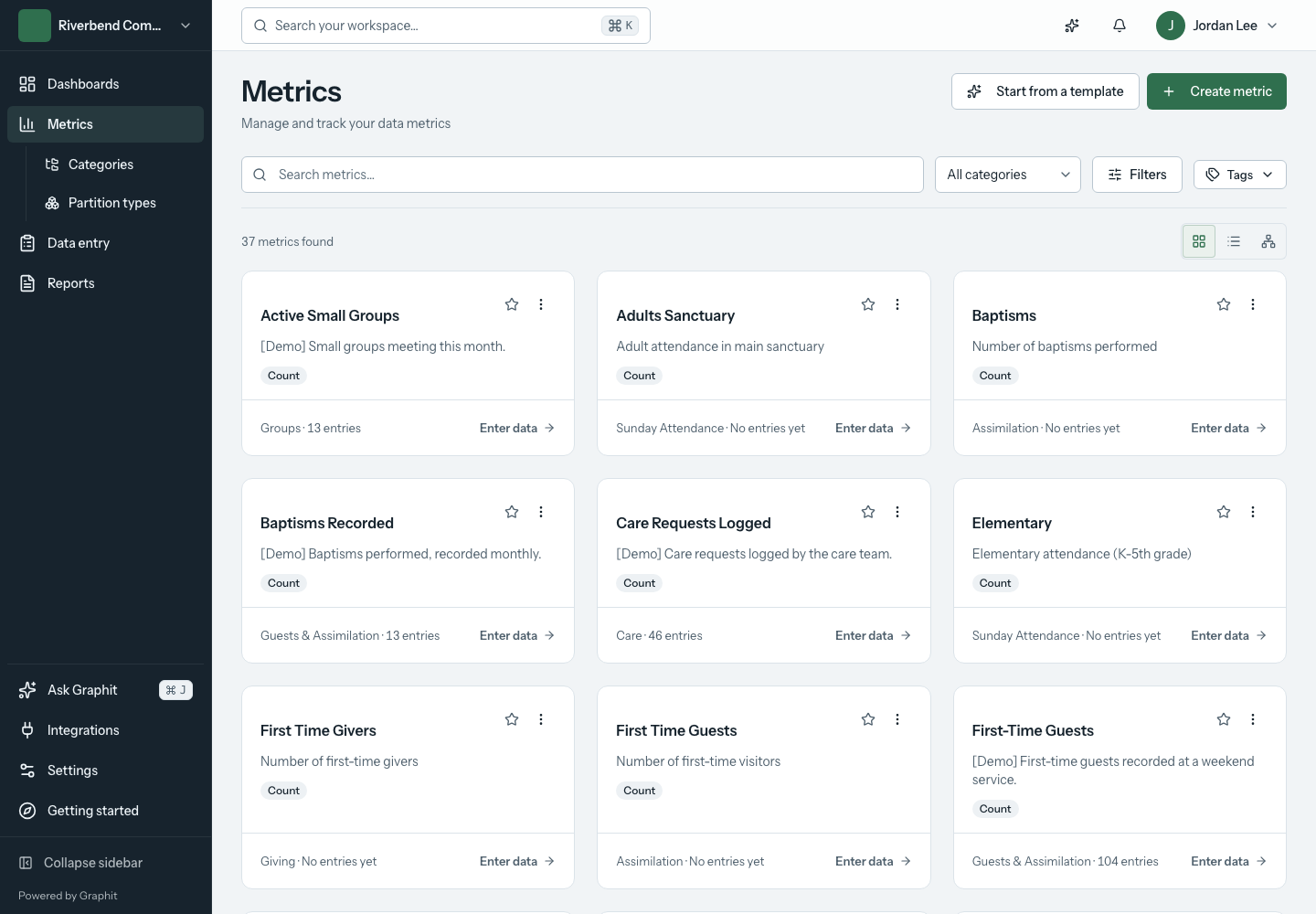Viewport: 1316px width, 914px height.
Task: Enter data for Active Small Groups
Action: tap(517, 428)
